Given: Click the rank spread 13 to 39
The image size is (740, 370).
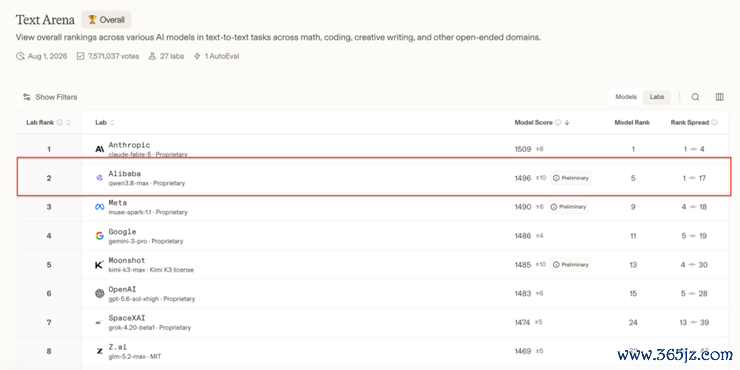Looking at the screenshot, I should pos(693,322).
